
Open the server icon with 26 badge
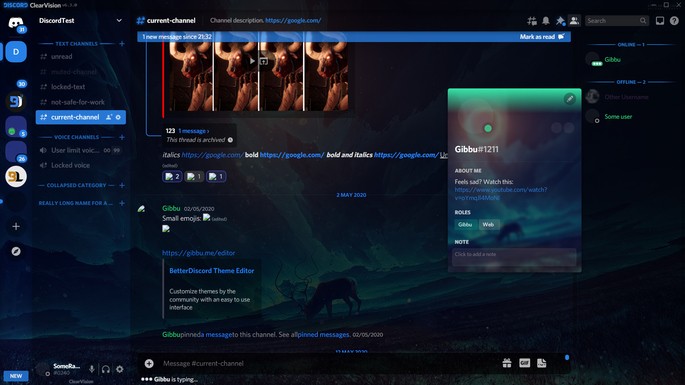(x=16, y=152)
